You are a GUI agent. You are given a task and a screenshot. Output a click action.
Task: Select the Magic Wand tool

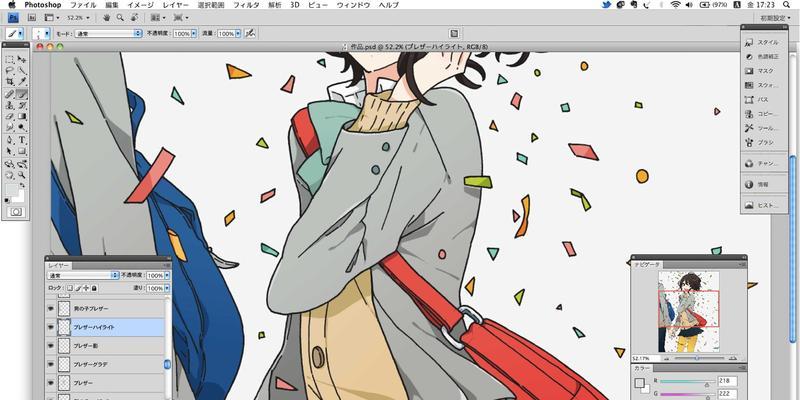pos(21,70)
